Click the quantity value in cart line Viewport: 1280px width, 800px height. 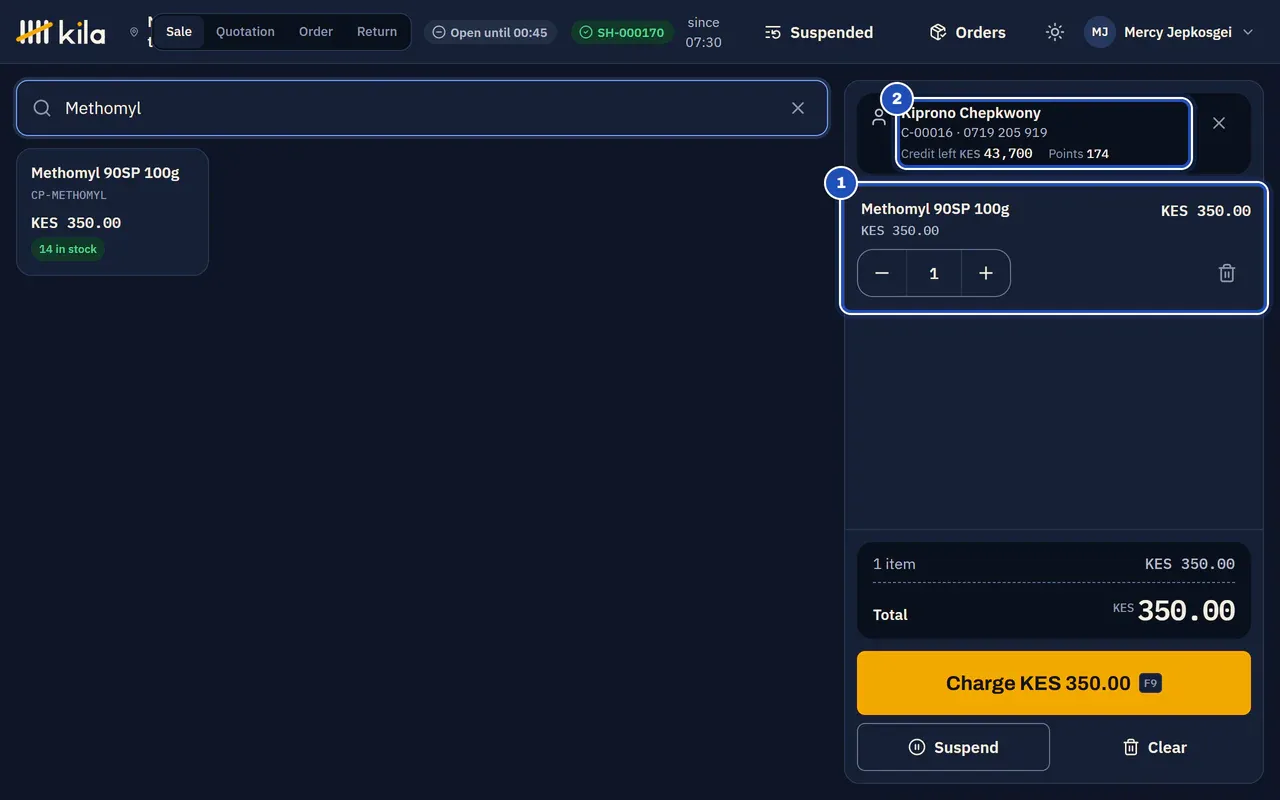click(x=934, y=273)
